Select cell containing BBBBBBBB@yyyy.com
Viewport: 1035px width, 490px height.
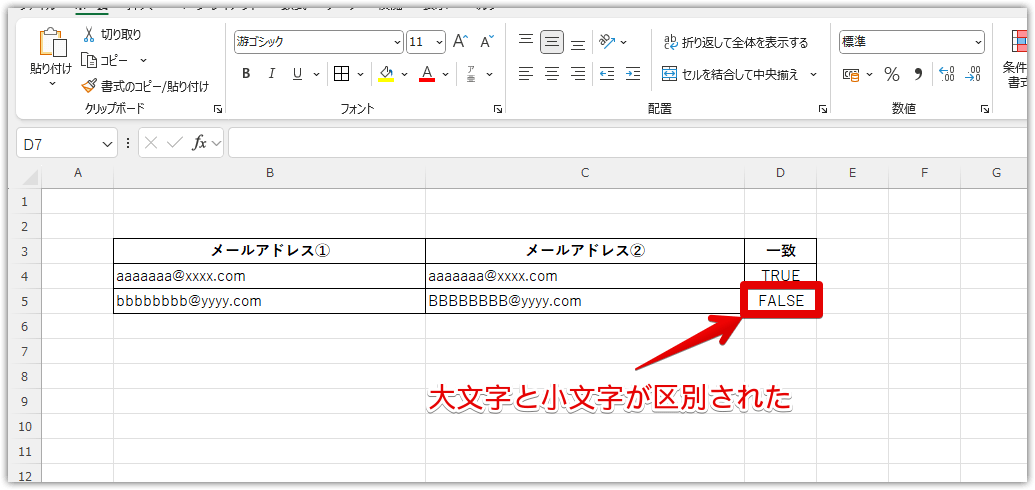(x=585, y=301)
